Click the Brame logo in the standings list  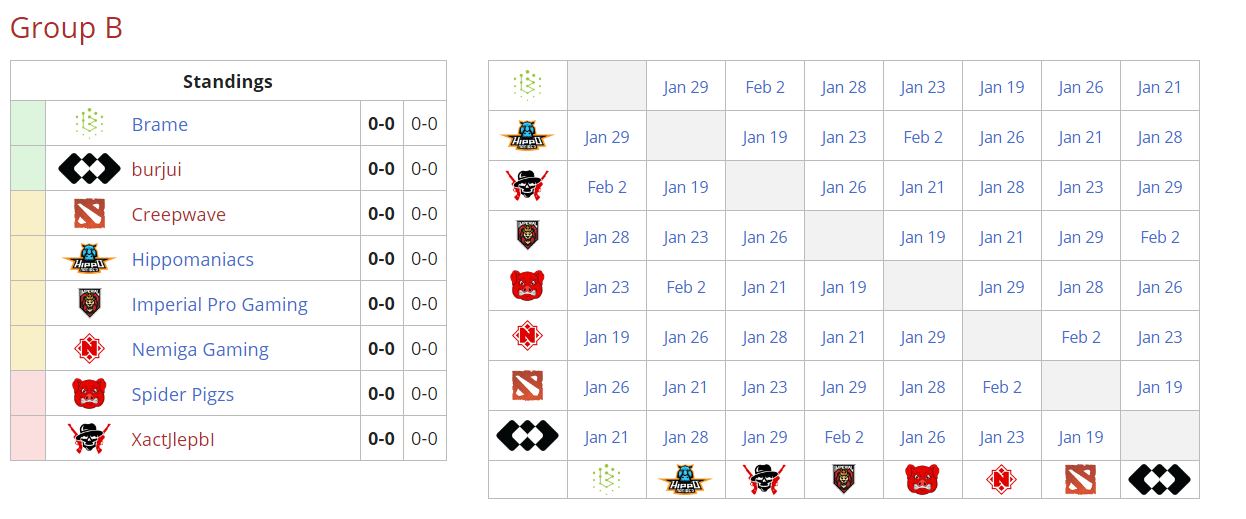[89, 124]
